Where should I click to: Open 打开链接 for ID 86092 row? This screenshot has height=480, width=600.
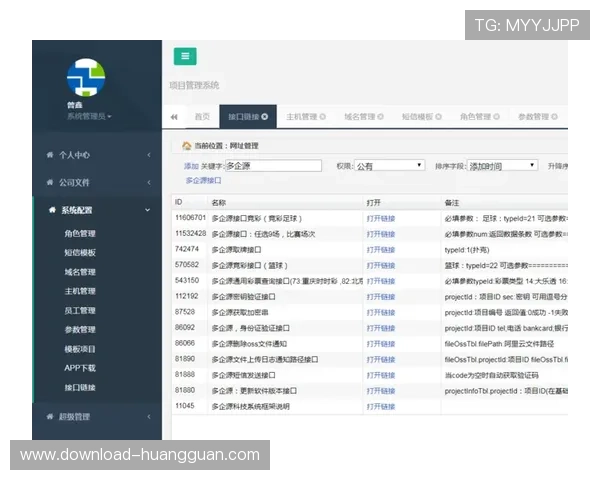coord(381,328)
